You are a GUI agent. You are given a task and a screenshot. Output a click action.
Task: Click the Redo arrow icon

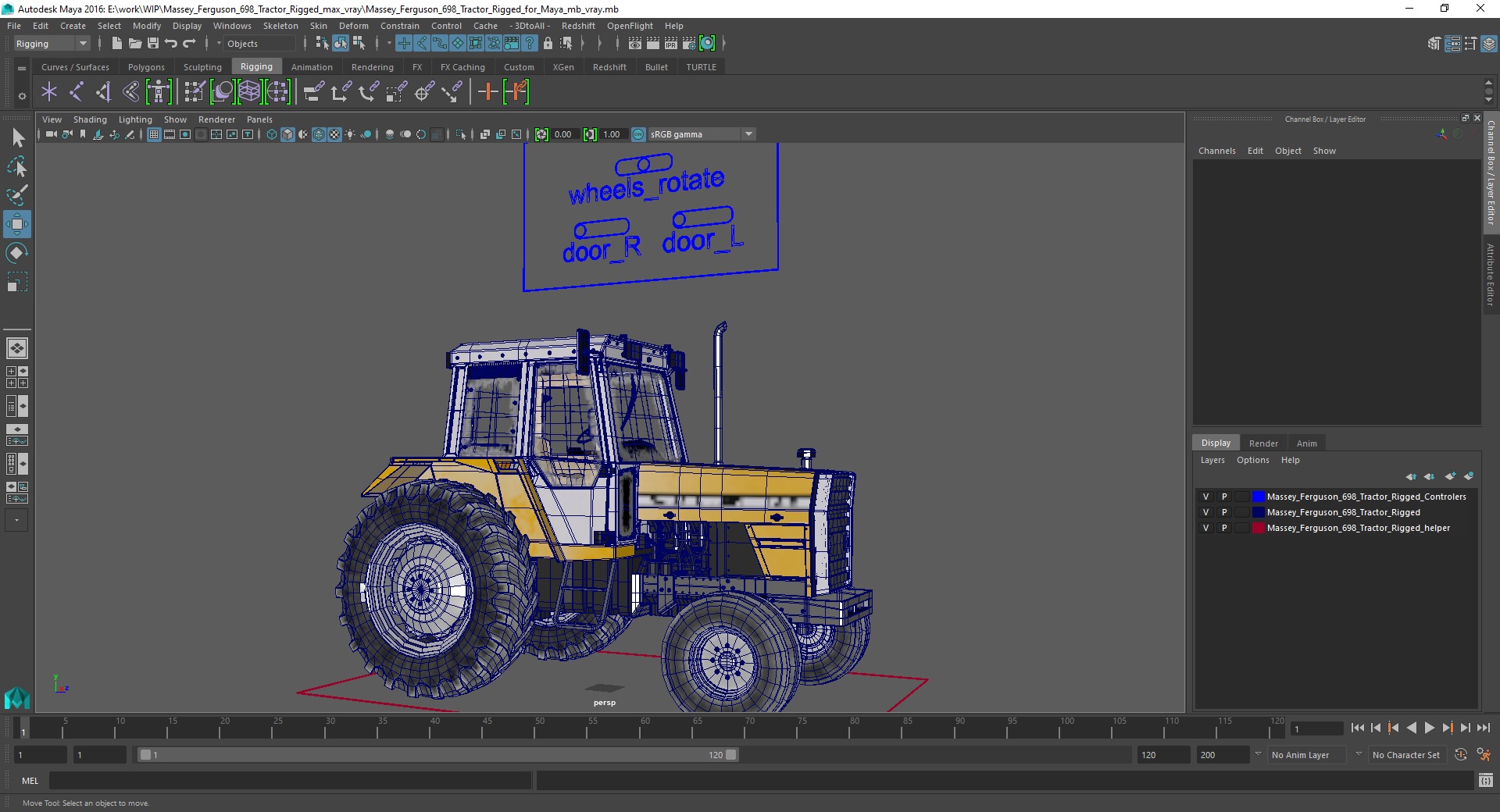point(189,44)
